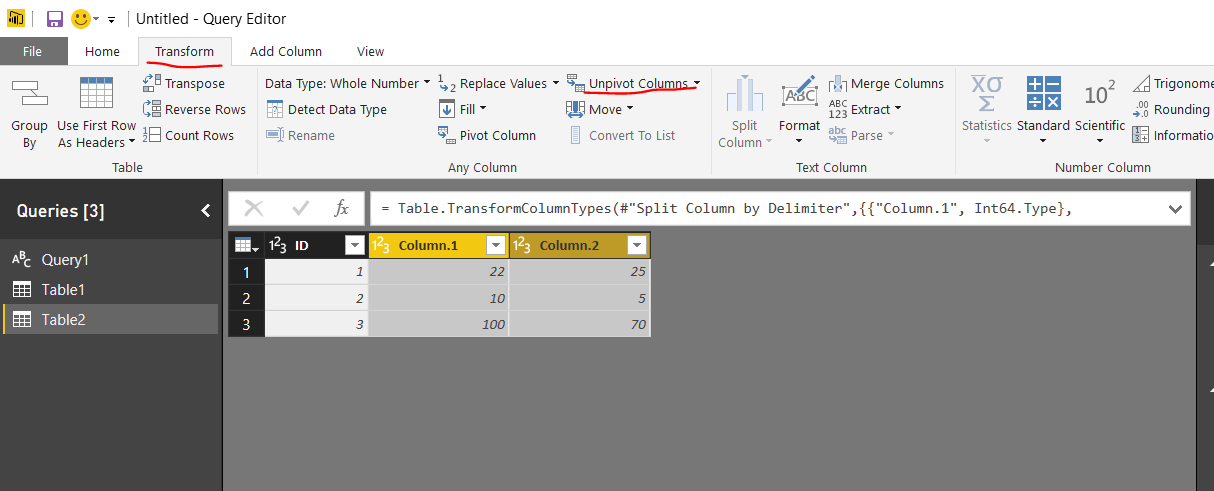Screen dimensions: 1214x491
Task: Click the ID column header
Action: click(316, 245)
